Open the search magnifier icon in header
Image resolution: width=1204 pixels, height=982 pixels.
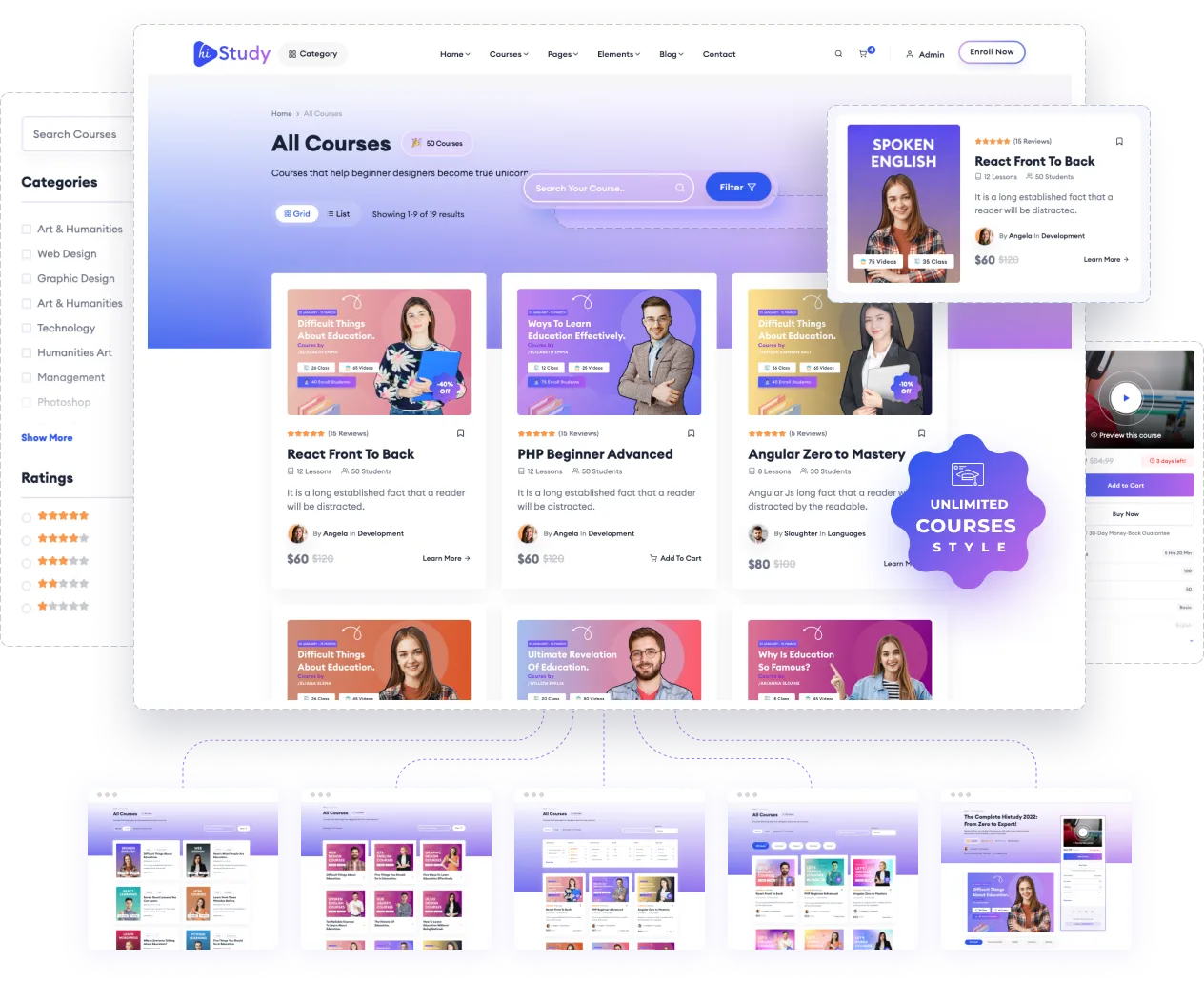838,54
